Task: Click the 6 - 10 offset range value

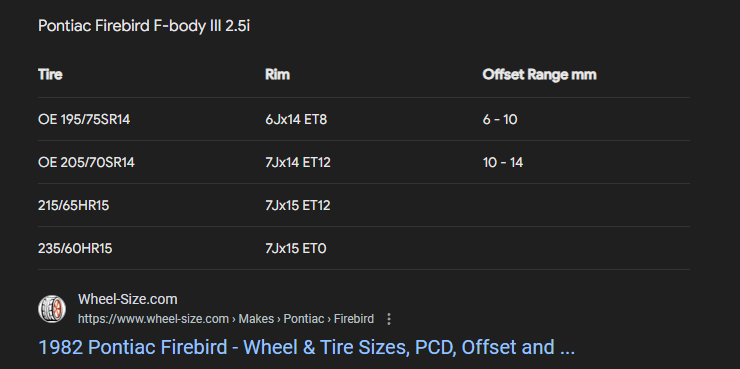Action: point(500,119)
